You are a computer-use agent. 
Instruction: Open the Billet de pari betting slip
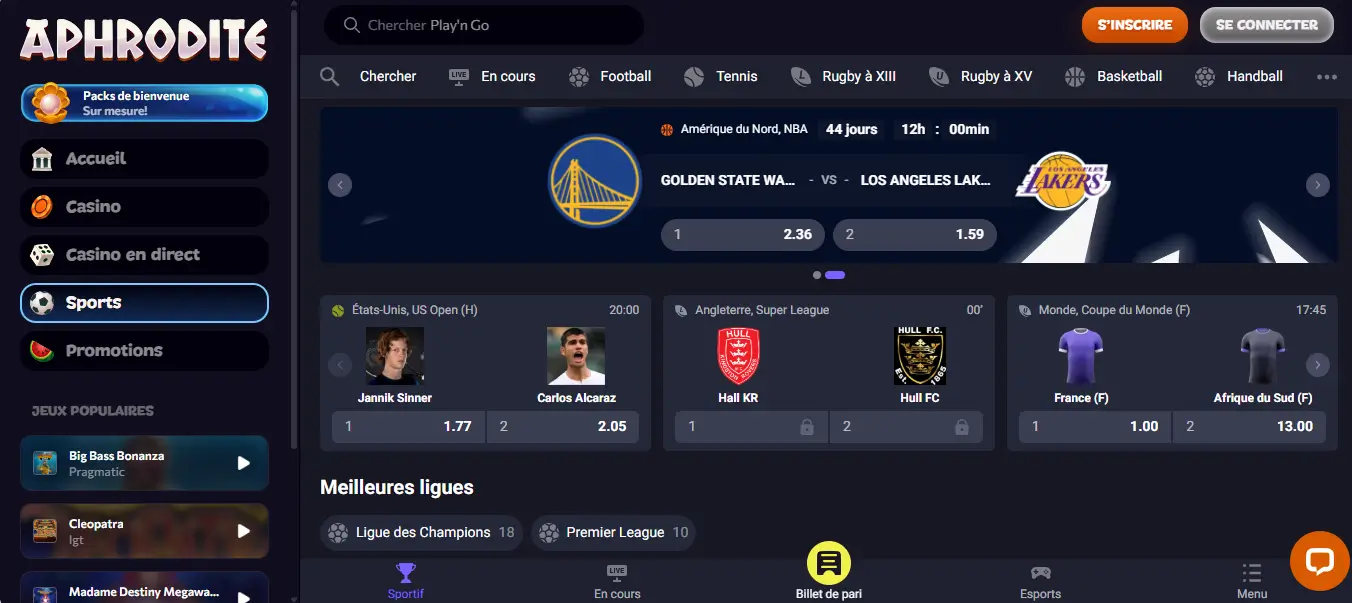829,573
